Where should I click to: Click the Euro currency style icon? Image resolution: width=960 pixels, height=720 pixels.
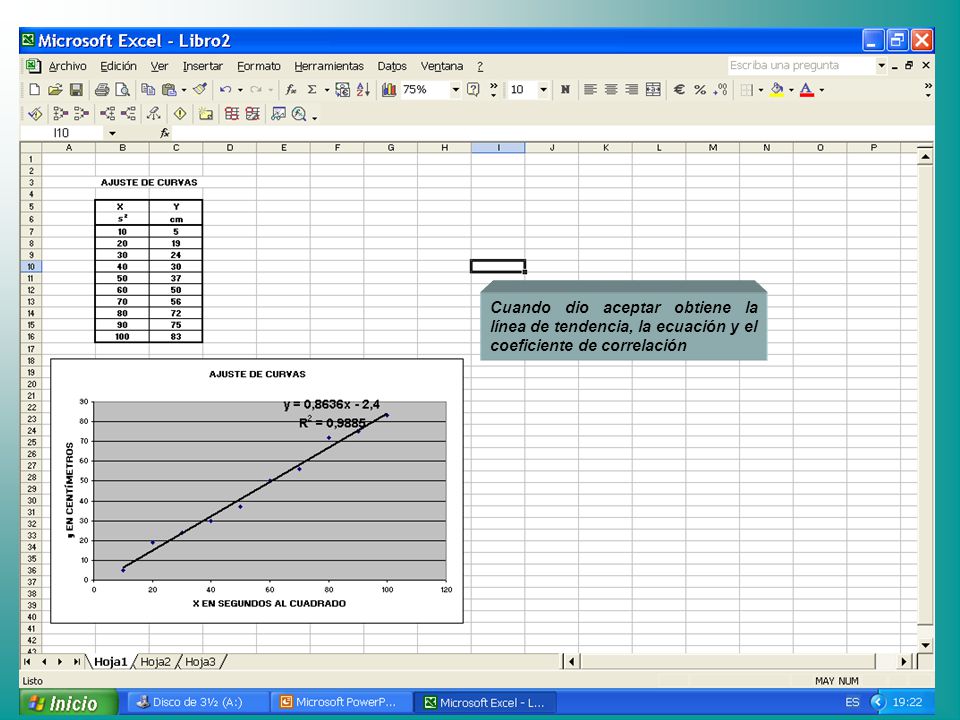(678, 90)
